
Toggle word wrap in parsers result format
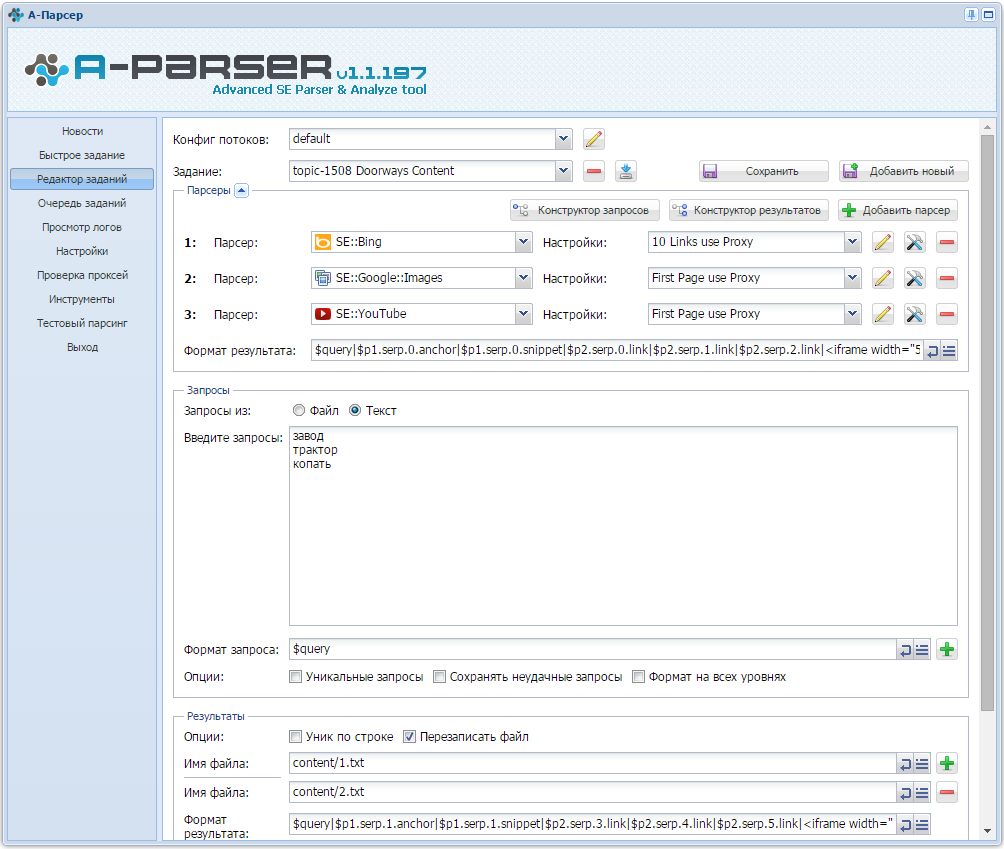[932, 350]
